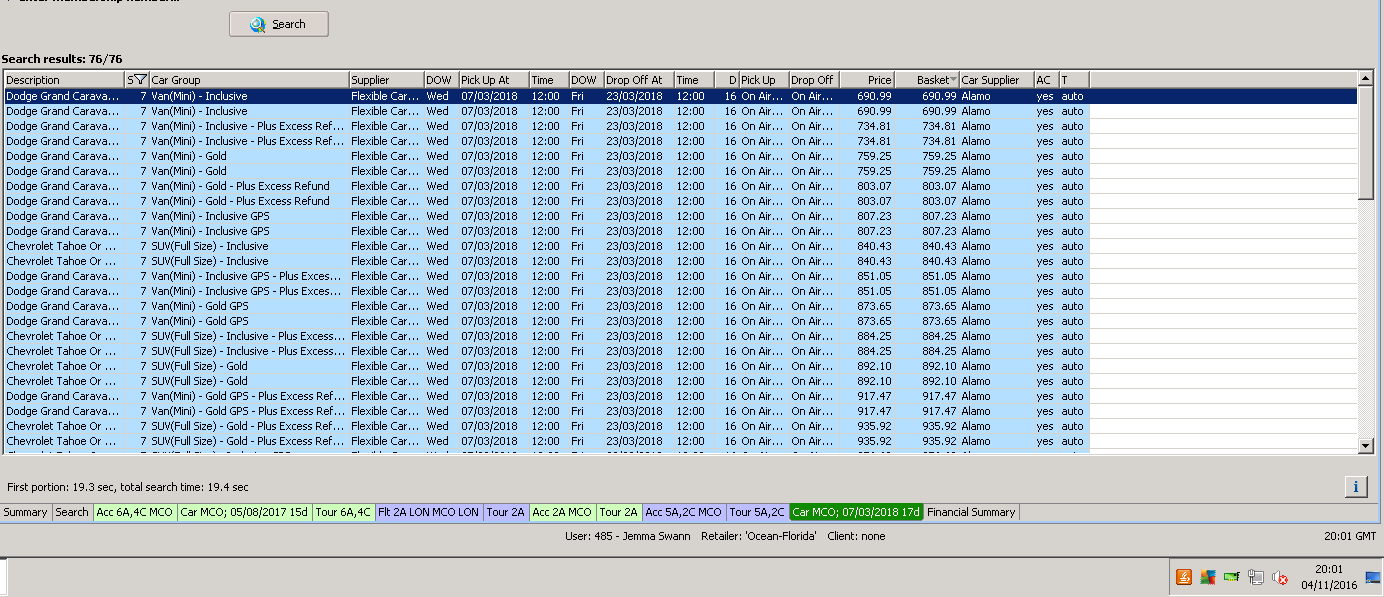Click the filter funnel icon in S column
This screenshot has height=597, width=1384.
point(141,80)
